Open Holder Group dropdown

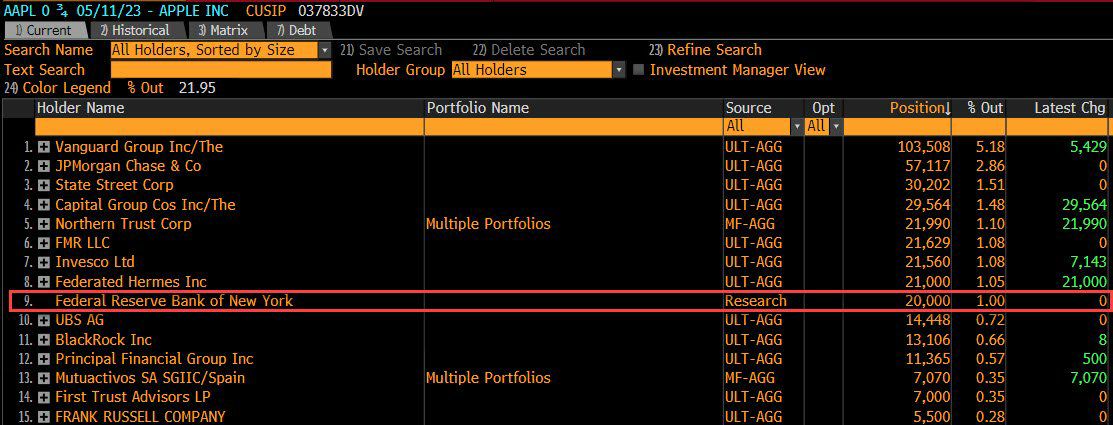[x=619, y=70]
